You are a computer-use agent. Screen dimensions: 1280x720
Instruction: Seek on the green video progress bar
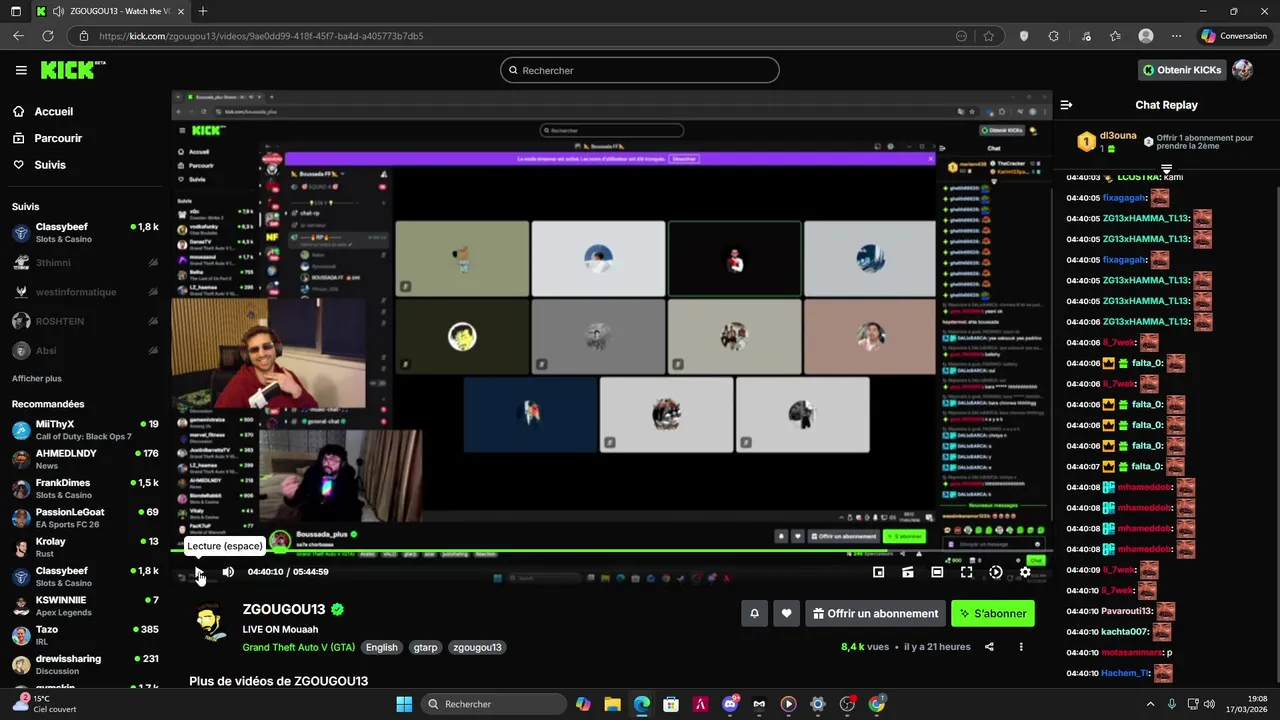(x=610, y=550)
